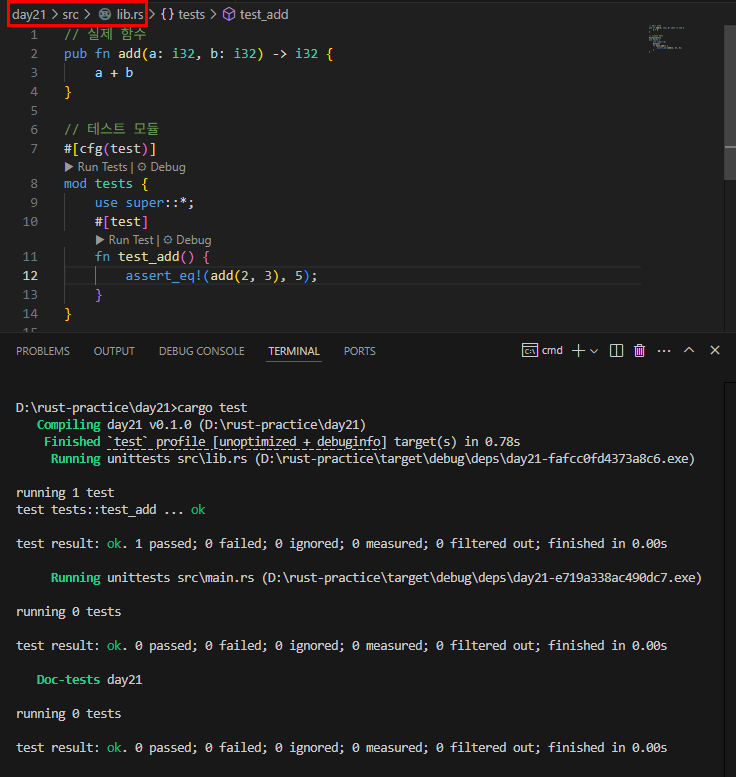736x777 pixels.
Task: Click Debug code lens above mod tests
Action: 168,167
